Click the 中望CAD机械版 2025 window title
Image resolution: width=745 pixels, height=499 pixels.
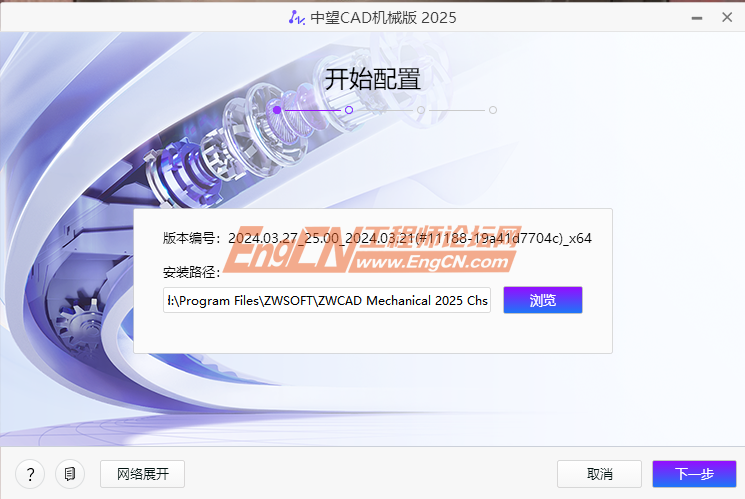(x=383, y=18)
